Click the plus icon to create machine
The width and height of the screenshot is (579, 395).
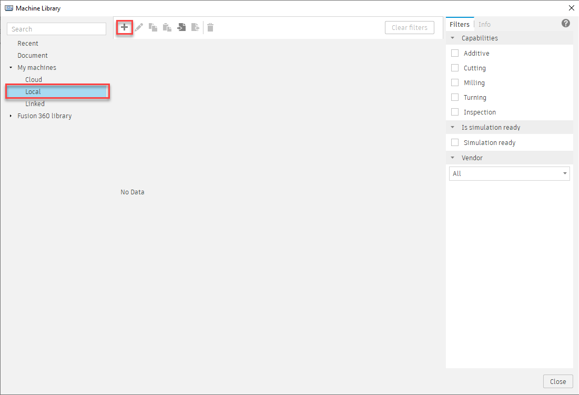pyautogui.click(x=124, y=27)
